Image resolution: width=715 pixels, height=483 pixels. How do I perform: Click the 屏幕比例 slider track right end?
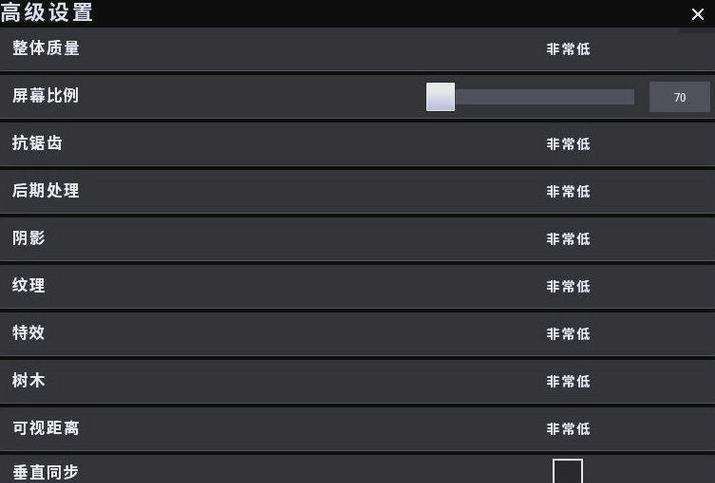(x=631, y=97)
